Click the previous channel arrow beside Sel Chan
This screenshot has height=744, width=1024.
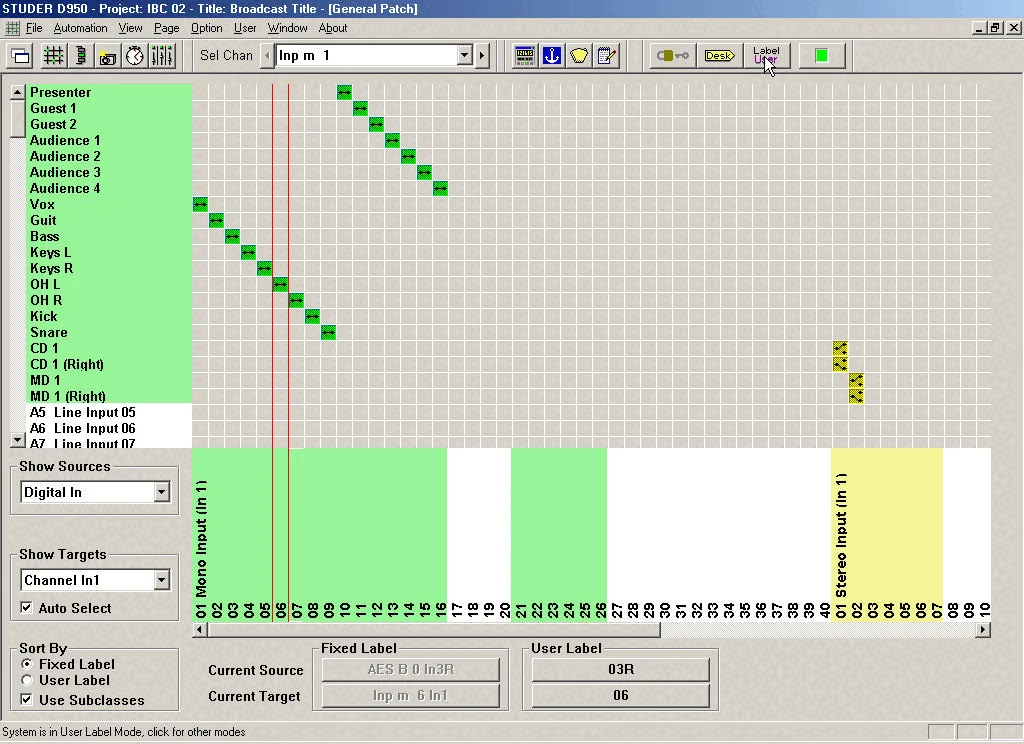coord(266,56)
